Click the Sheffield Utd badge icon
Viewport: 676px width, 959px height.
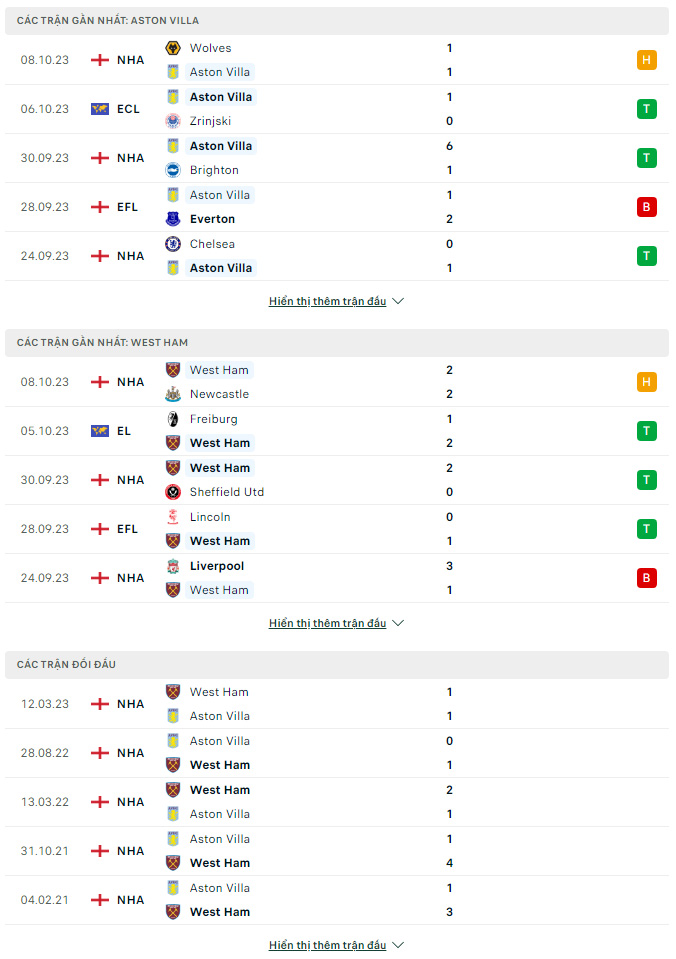[173, 492]
